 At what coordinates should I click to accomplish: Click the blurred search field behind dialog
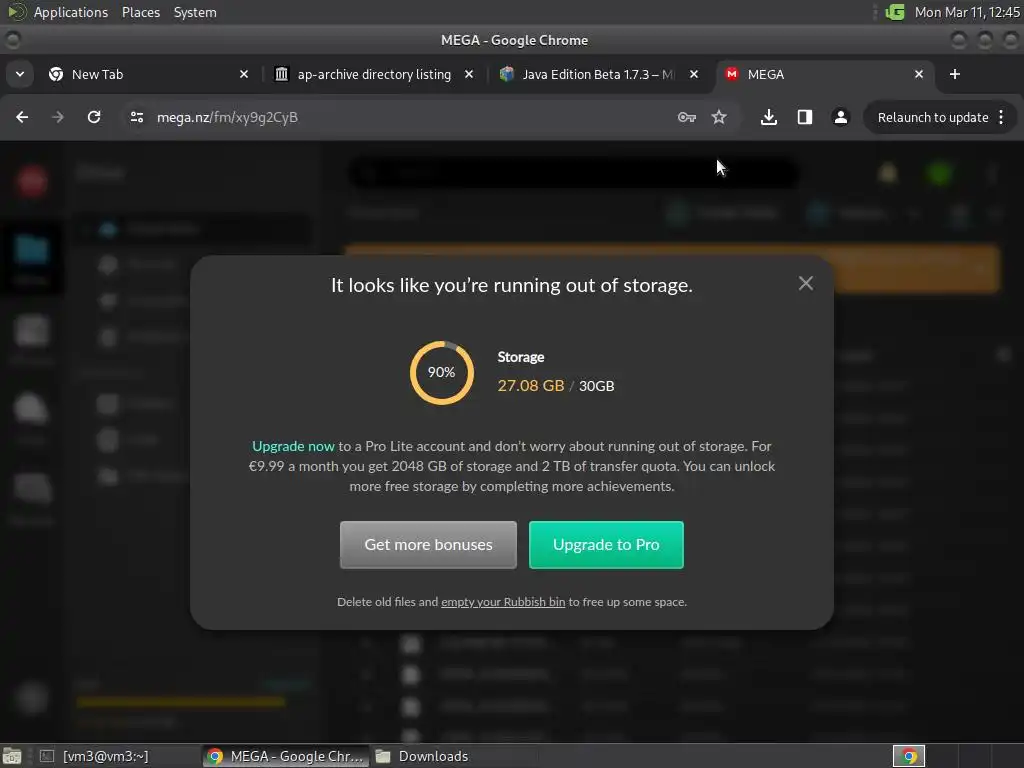pos(572,173)
